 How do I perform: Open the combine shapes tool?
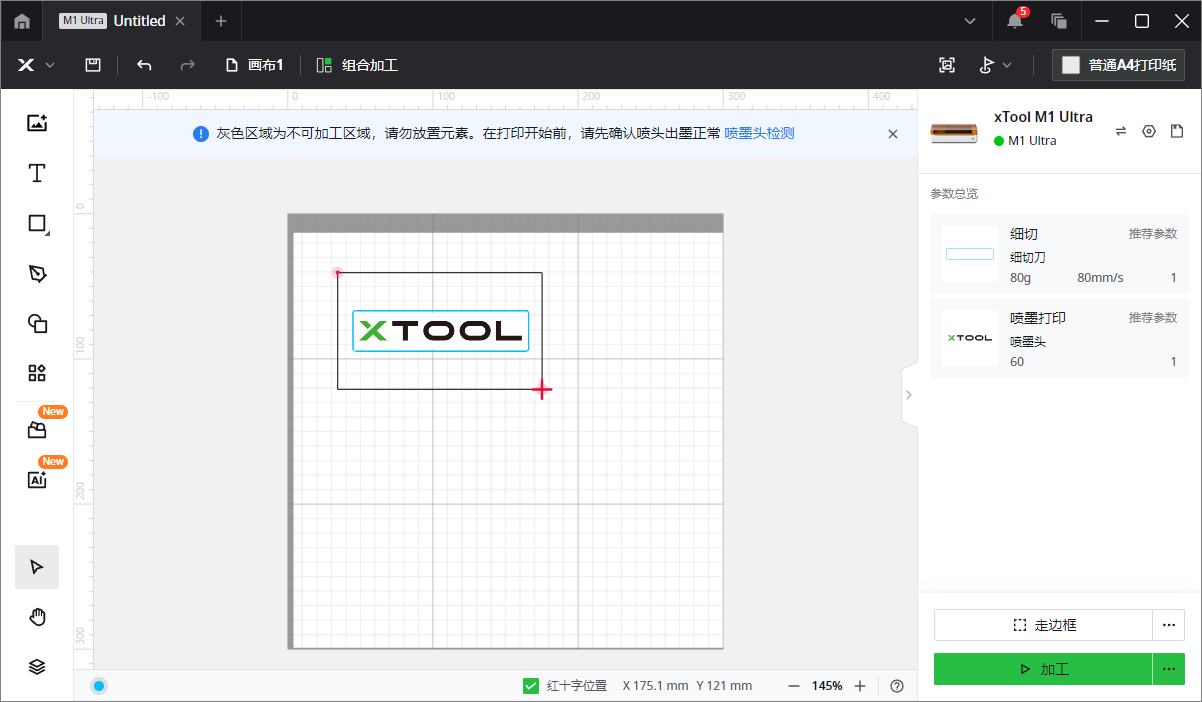(37, 323)
